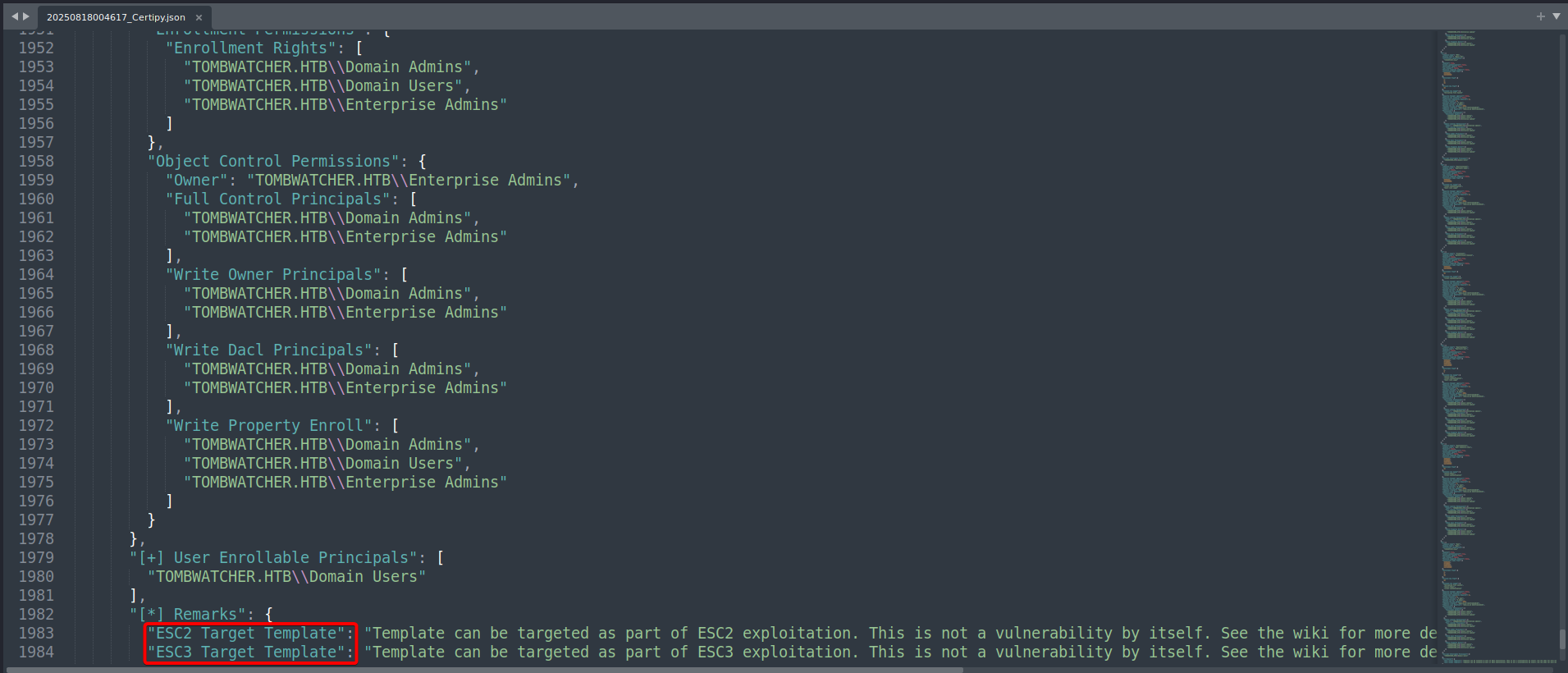Close the Certipy.json tab with X
Image resolution: width=1568 pixels, height=673 pixels.
(x=199, y=17)
